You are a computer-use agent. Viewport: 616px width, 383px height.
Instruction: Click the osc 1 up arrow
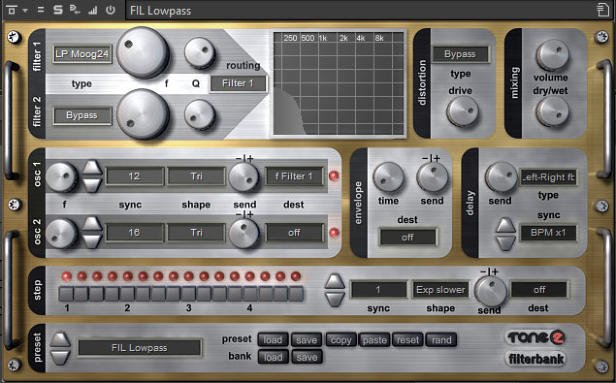click(x=92, y=168)
